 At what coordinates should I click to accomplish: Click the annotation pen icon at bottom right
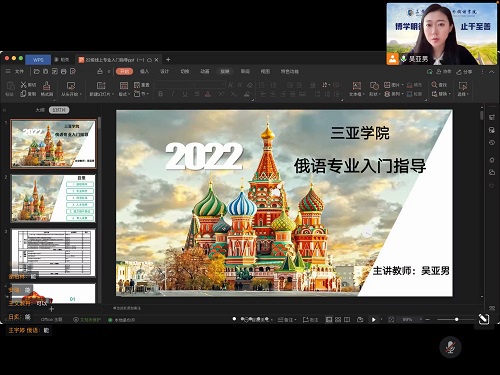click(x=484, y=319)
